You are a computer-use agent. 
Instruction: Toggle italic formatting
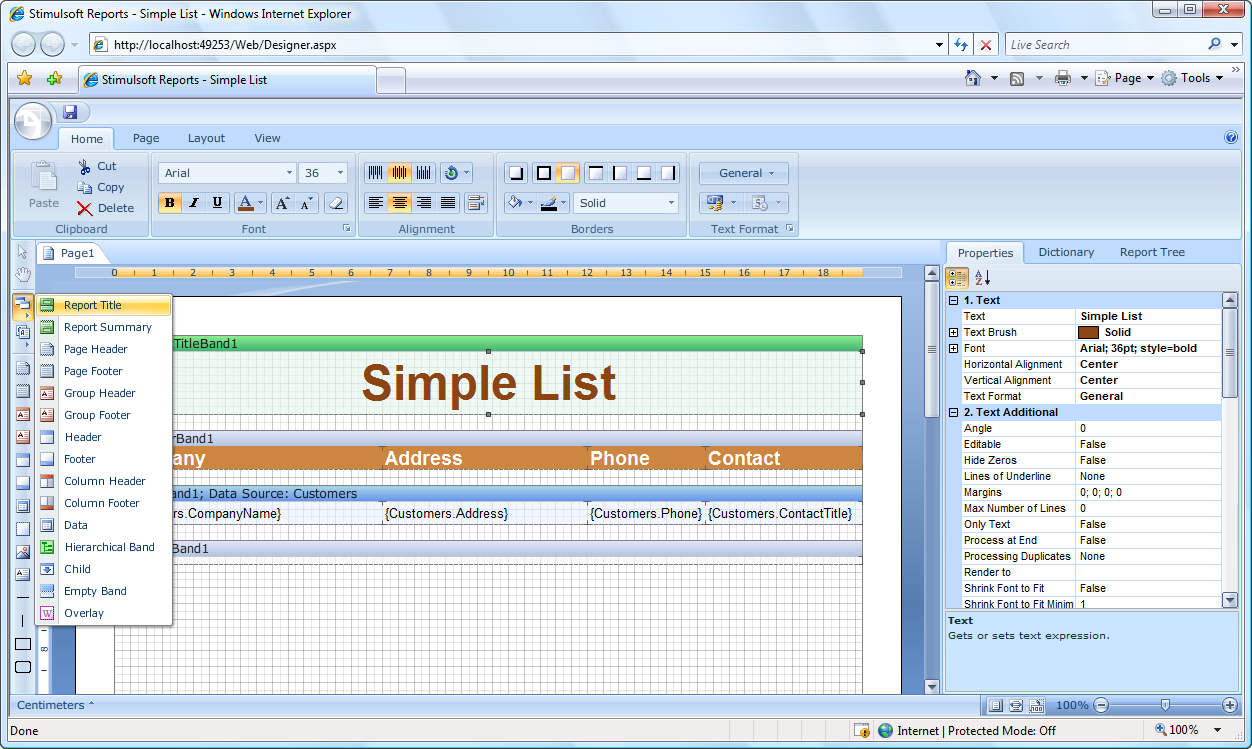[194, 203]
